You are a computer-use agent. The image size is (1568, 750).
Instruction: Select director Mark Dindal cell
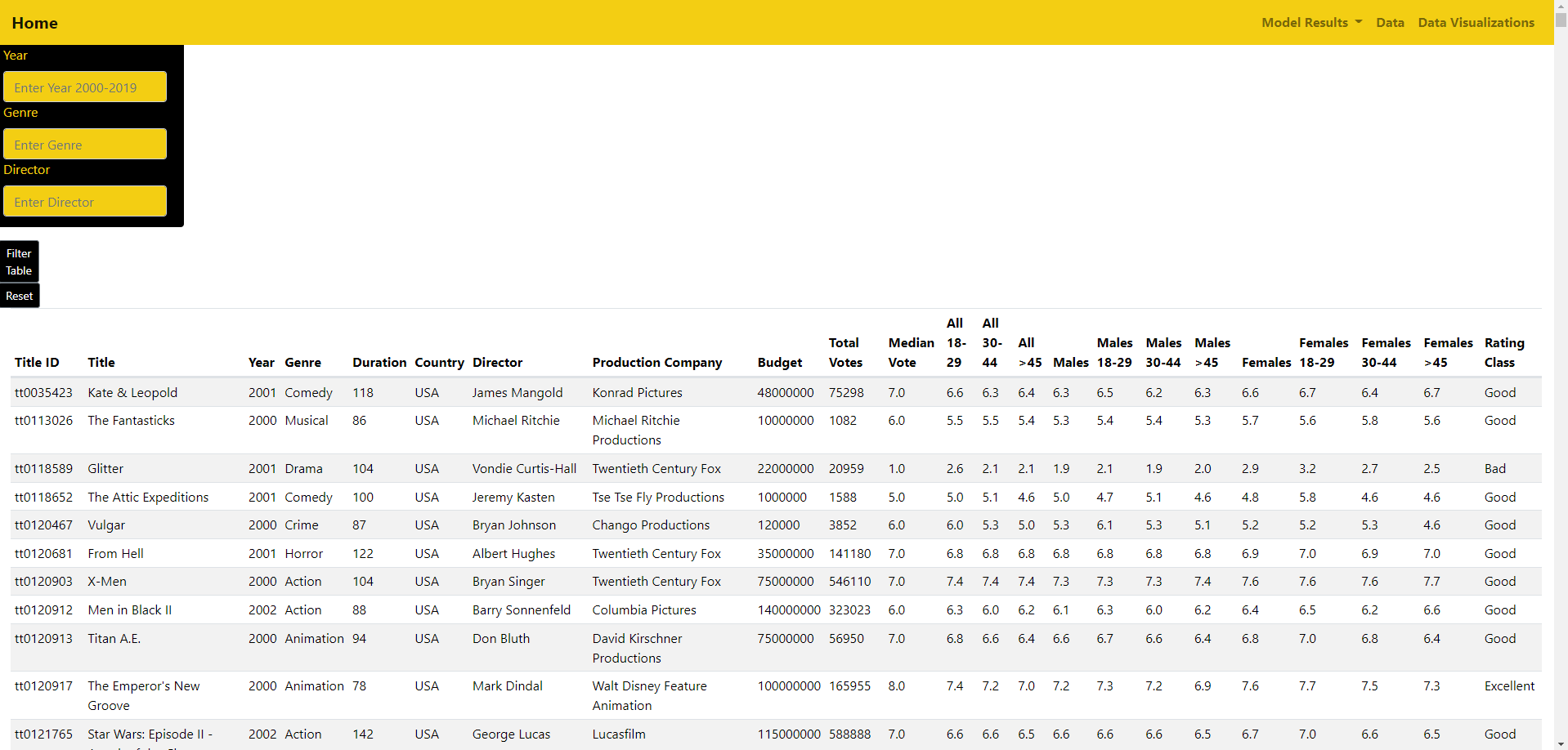[508, 685]
